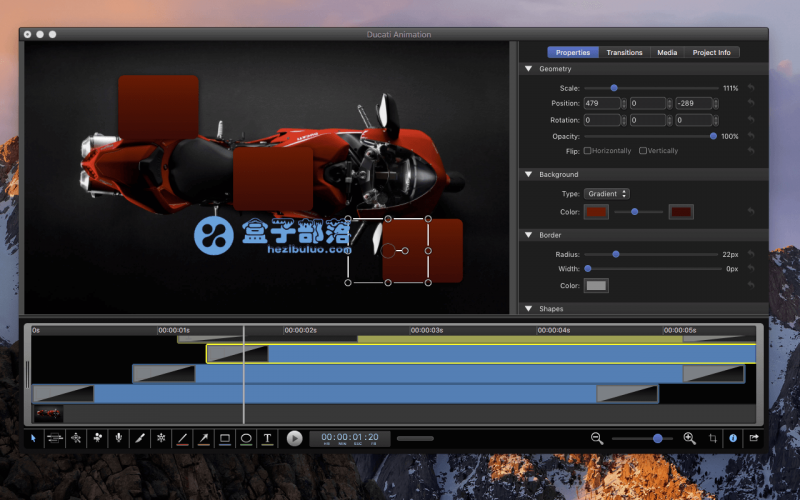Reset the border Width with its arrow
The image size is (800, 500).
pos(751,268)
